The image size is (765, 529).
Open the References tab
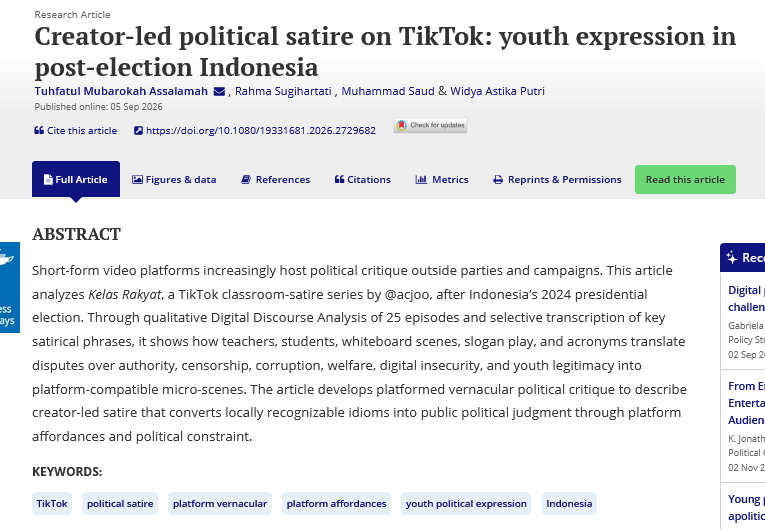(276, 180)
